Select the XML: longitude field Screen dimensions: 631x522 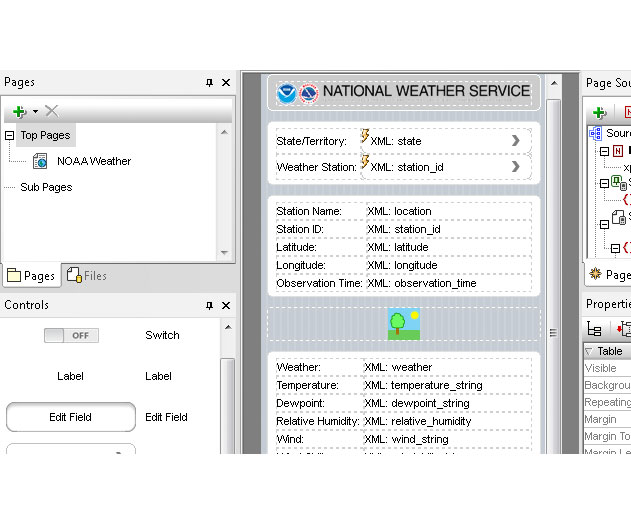pyautogui.click(x=448, y=265)
